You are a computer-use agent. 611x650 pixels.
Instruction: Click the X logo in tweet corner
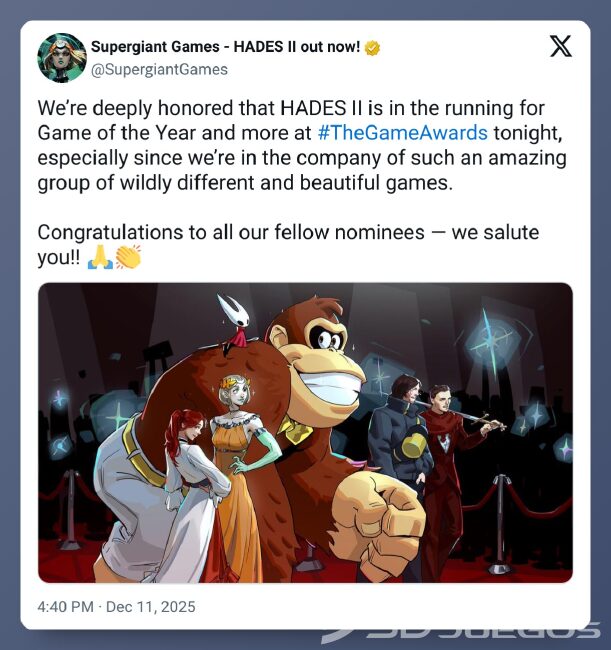561,46
